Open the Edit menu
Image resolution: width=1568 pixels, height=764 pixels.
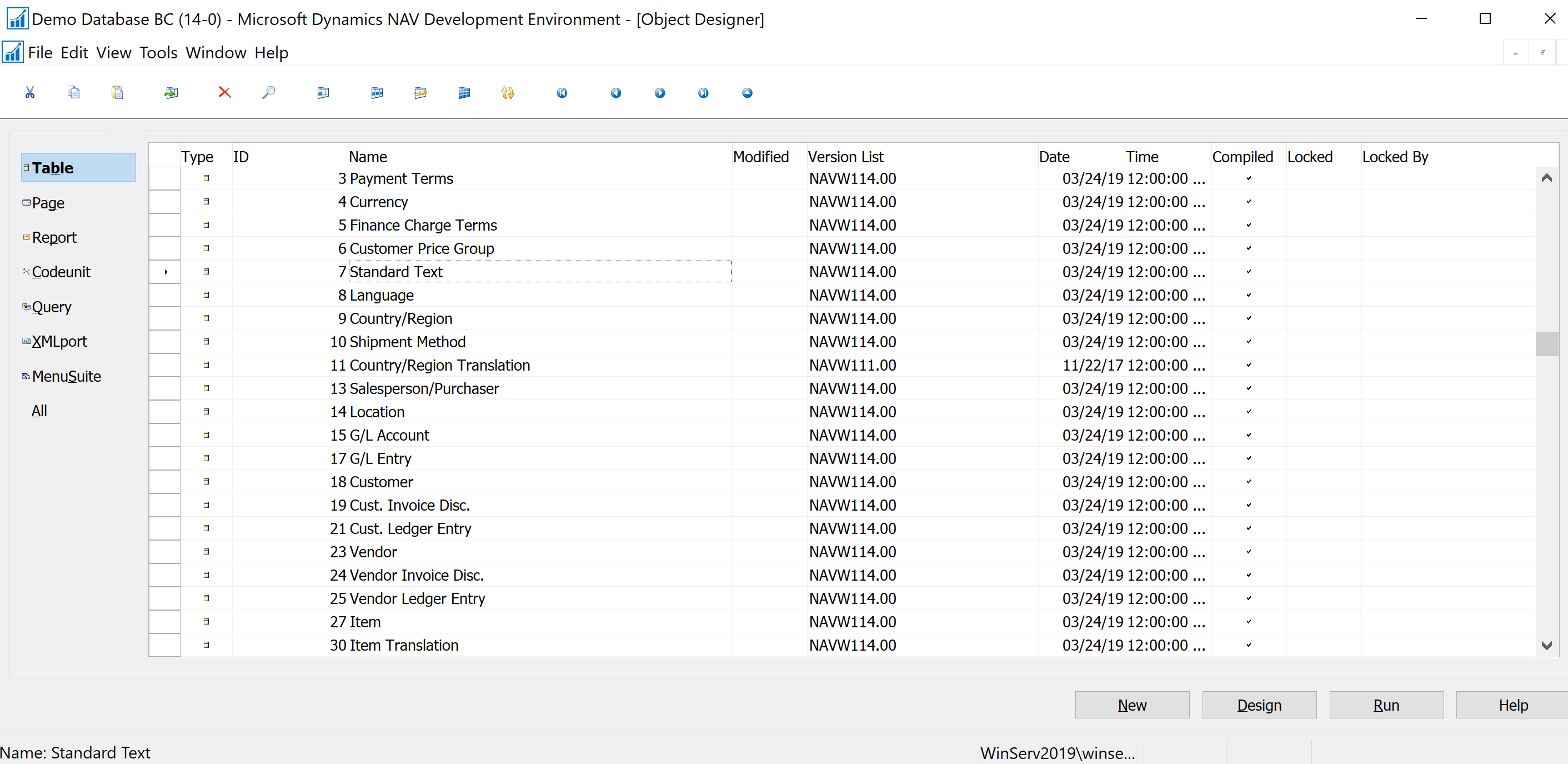(x=74, y=53)
